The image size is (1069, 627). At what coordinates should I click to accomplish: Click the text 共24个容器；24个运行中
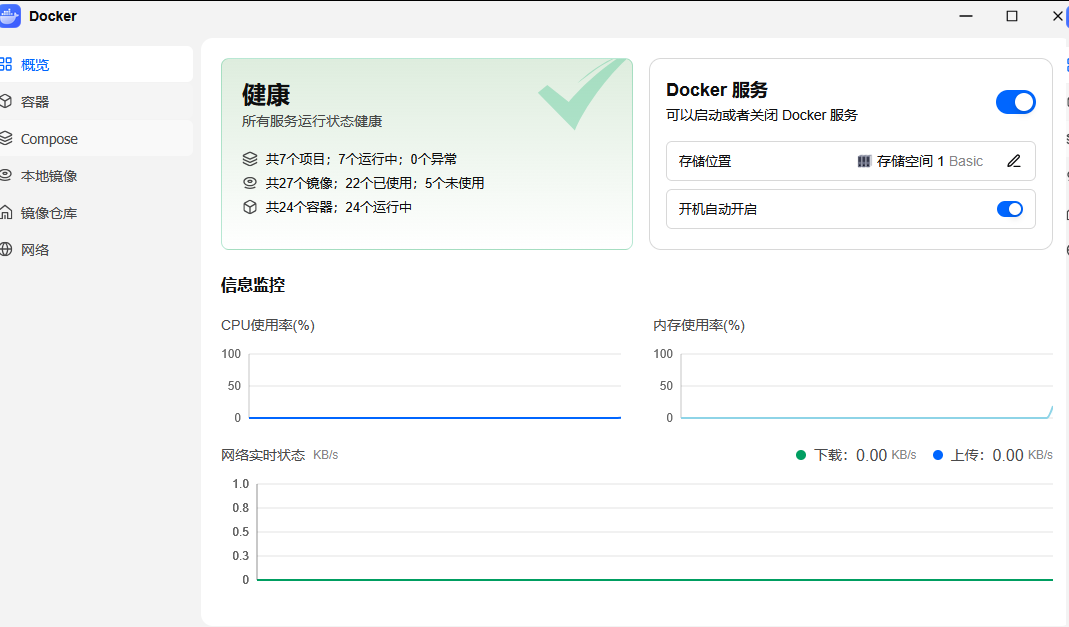pyautogui.click(x=339, y=207)
